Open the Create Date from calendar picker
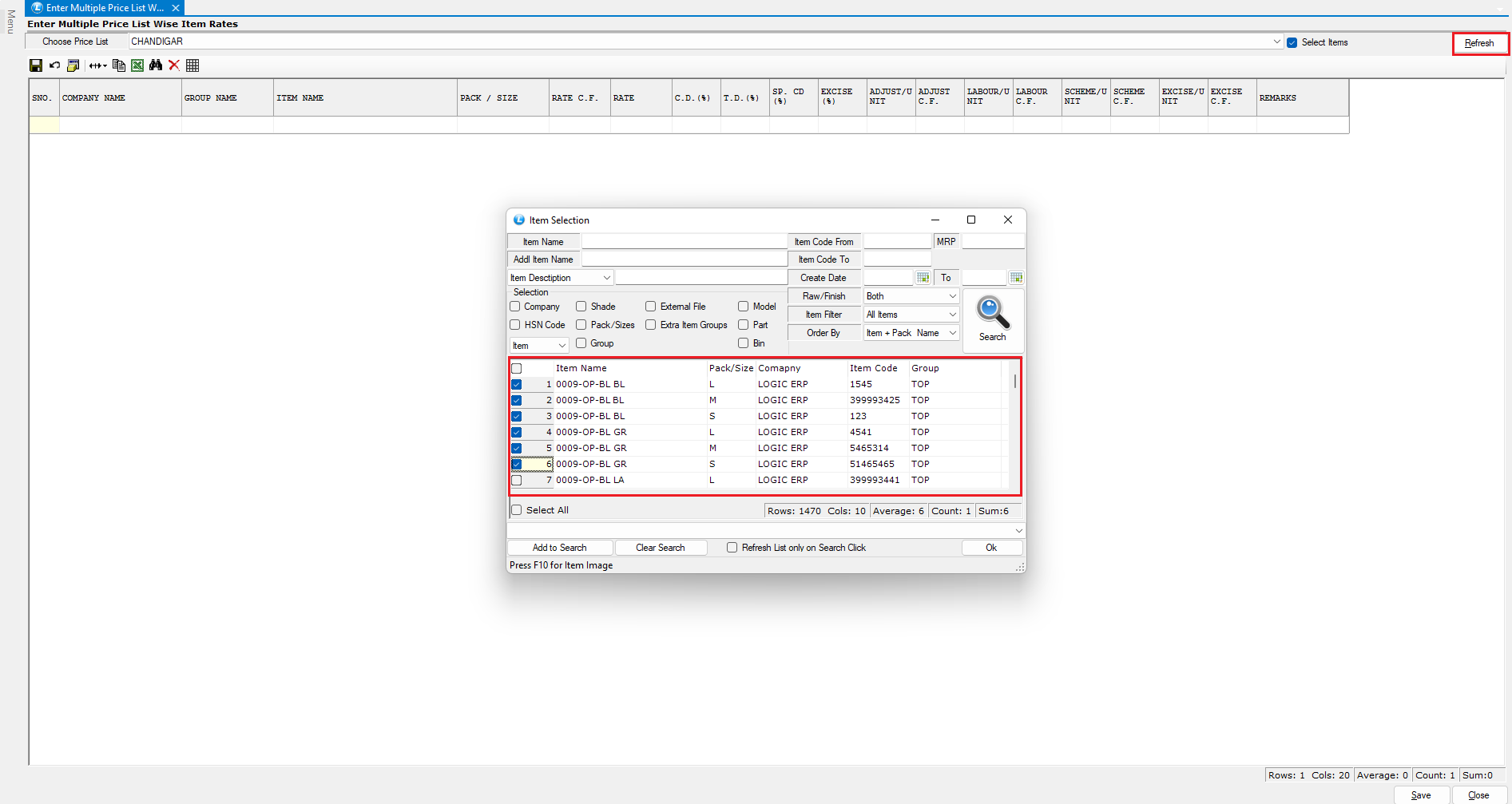 tap(923, 278)
